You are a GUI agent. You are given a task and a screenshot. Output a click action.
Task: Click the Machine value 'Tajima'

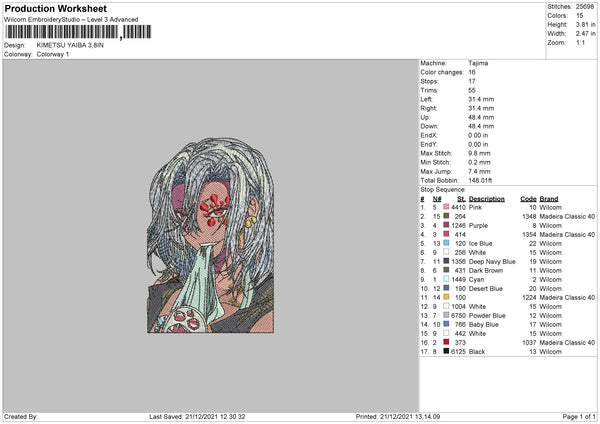(478, 63)
